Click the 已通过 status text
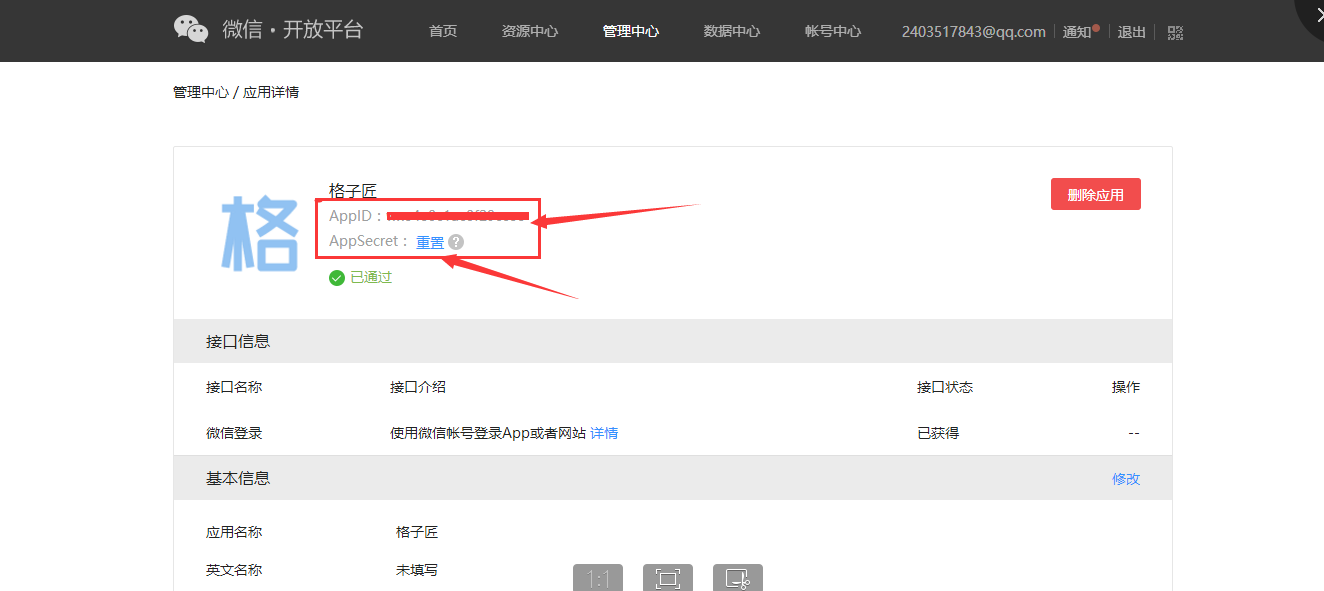Viewport: 1324px width, 591px height. 371,278
